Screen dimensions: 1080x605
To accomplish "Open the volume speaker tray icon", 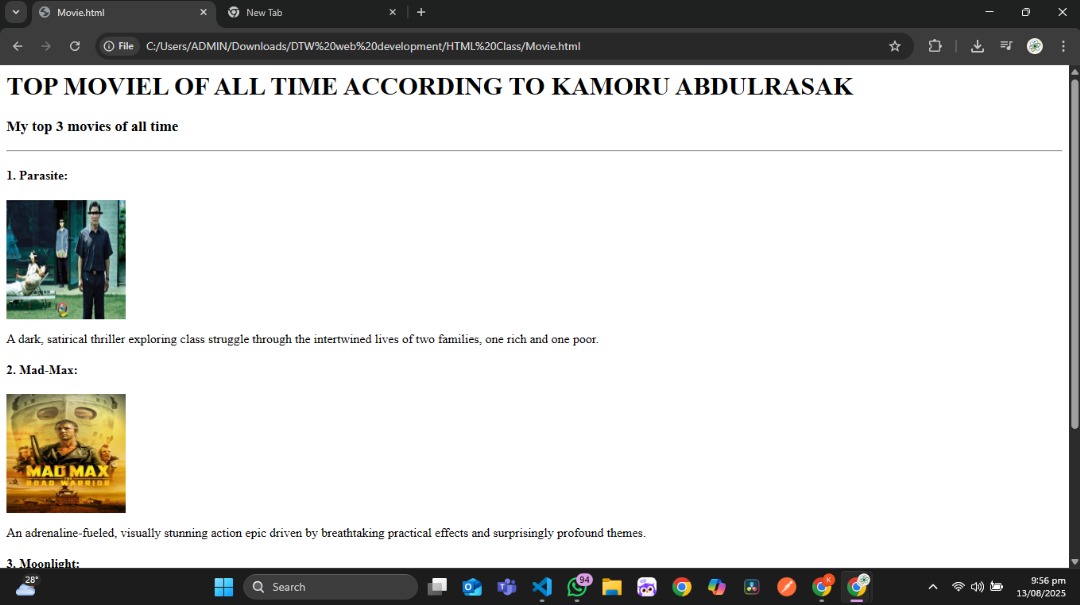I will coord(977,587).
